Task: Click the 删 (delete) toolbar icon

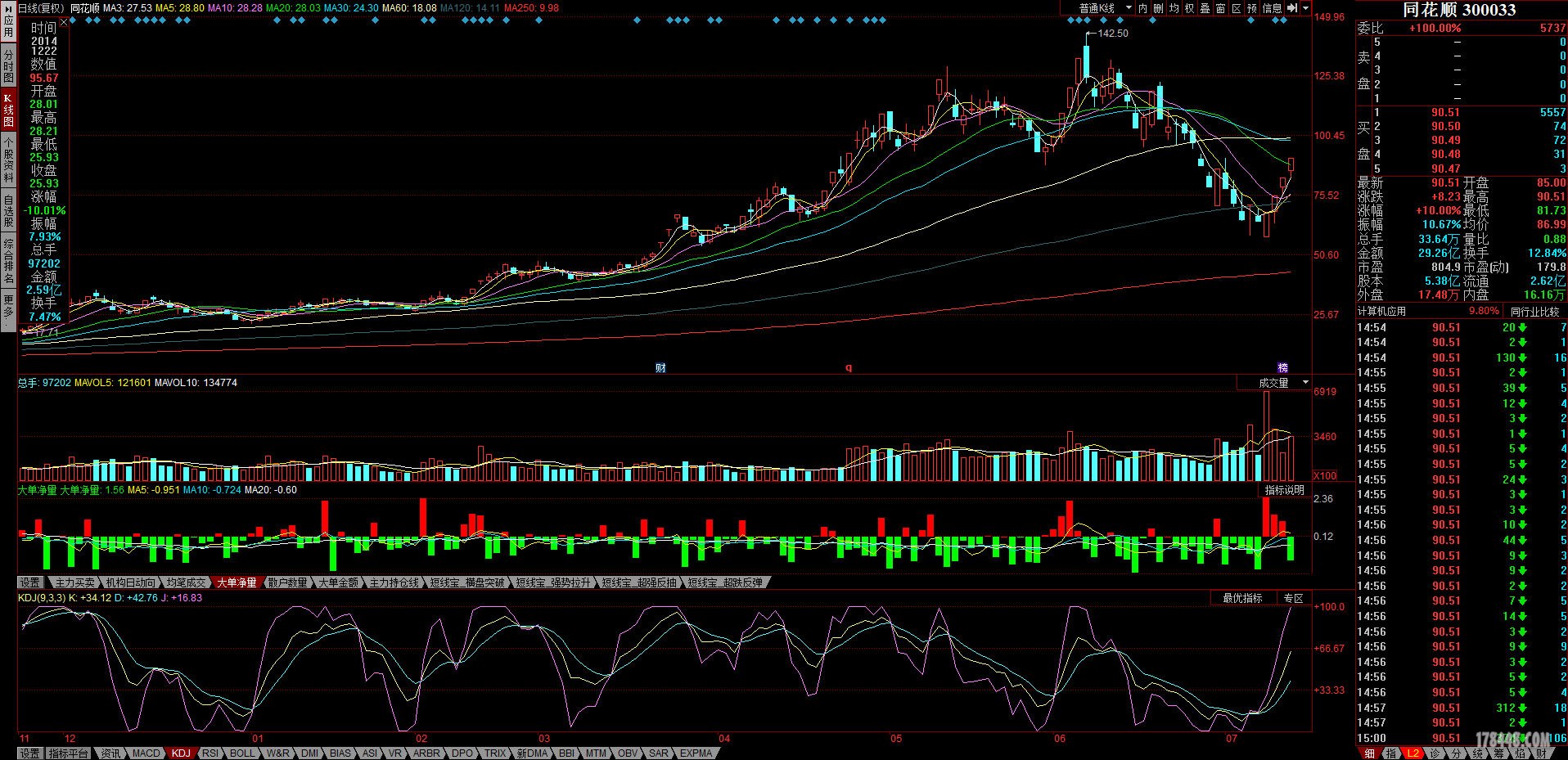Action: [1158, 8]
